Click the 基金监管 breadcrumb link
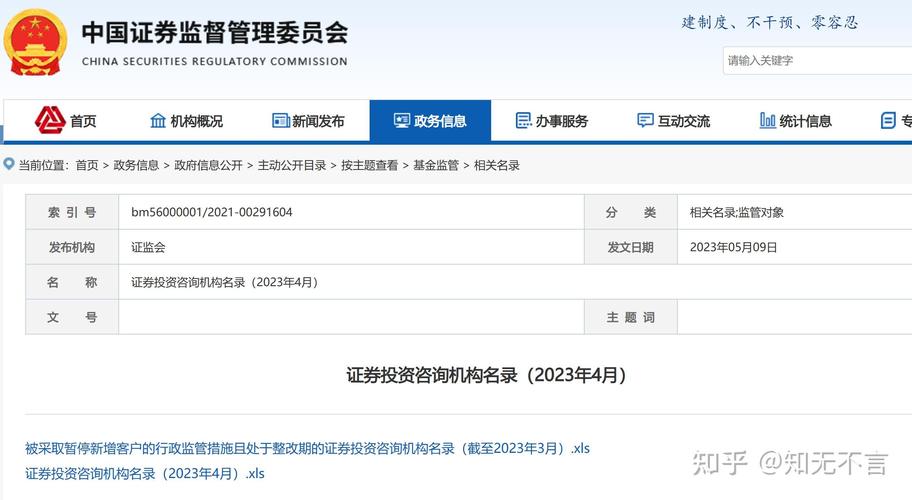912x500 pixels. coord(436,165)
